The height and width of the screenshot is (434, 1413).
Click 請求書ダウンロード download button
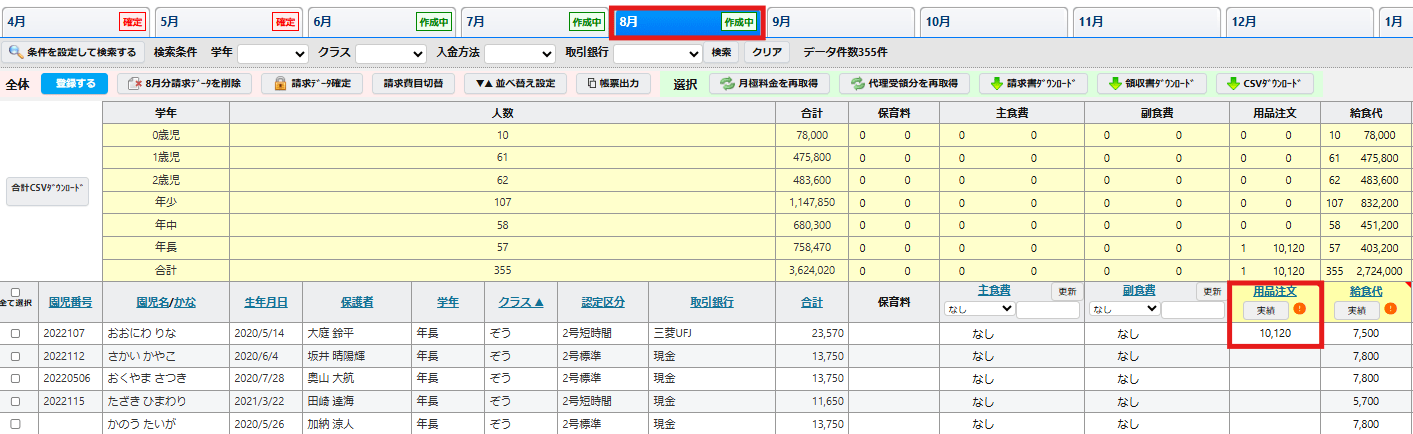tap(1032, 84)
